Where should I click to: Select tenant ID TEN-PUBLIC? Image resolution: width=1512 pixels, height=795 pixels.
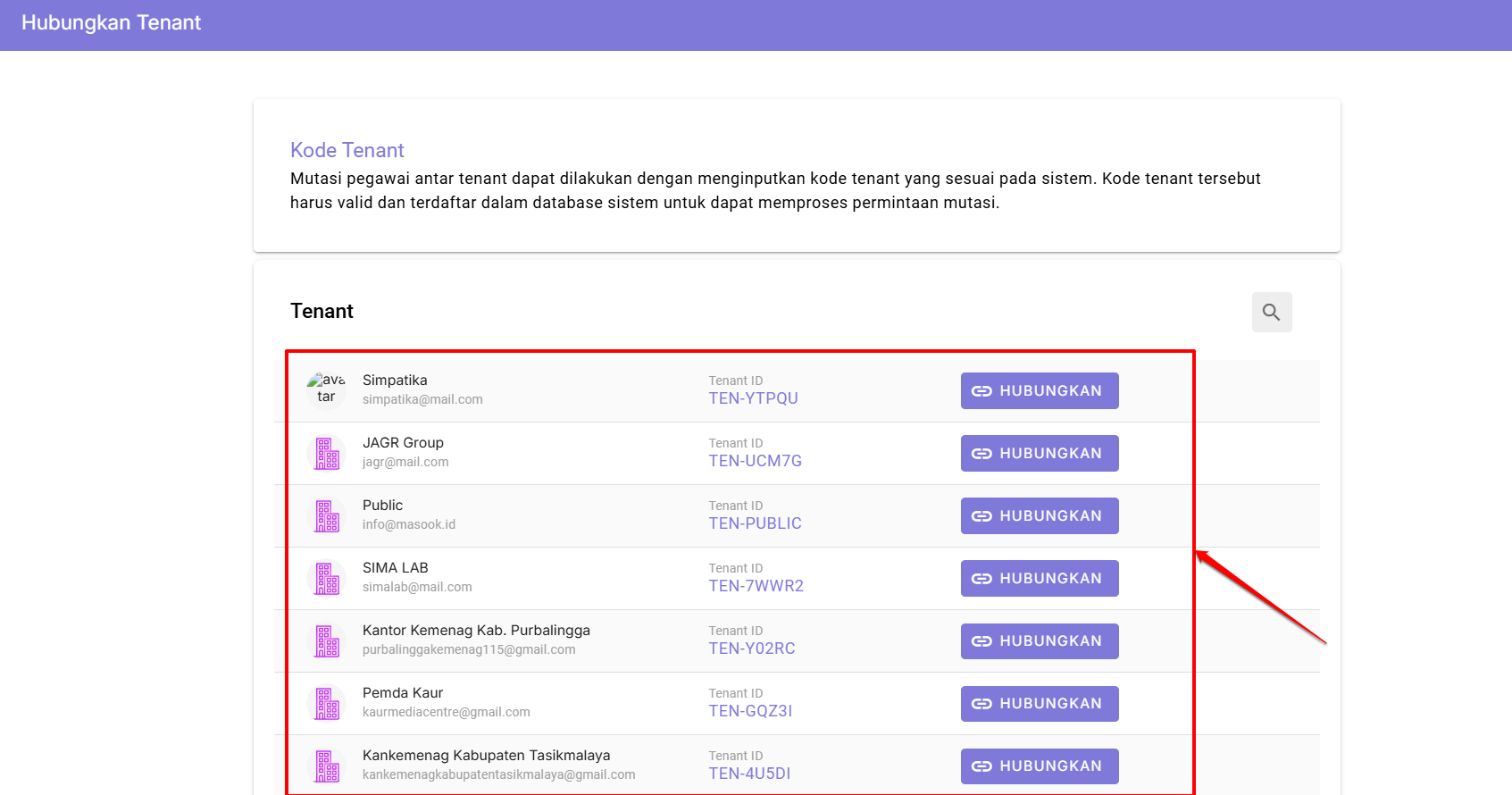click(756, 523)
